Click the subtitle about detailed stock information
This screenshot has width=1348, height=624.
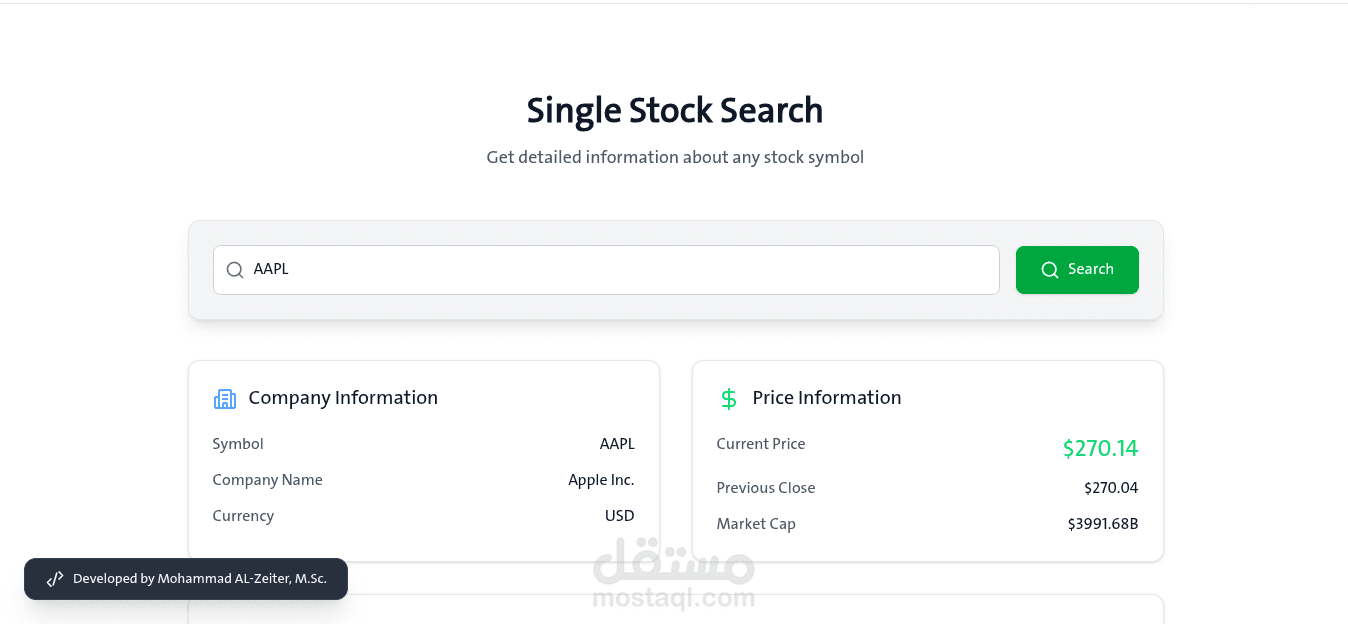click(674, 157)
